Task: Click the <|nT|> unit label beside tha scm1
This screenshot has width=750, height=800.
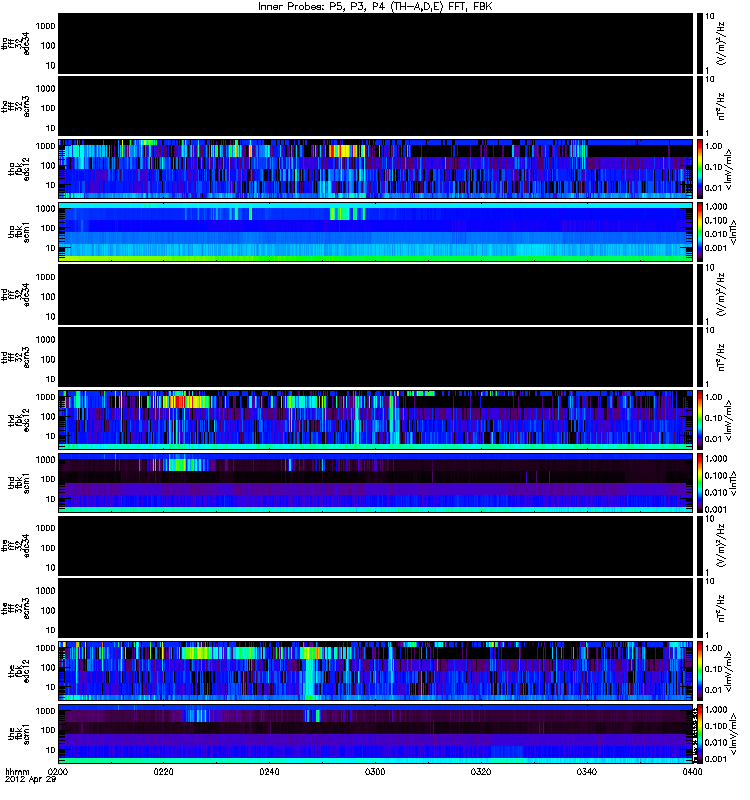Action: [x=733, y=232]
